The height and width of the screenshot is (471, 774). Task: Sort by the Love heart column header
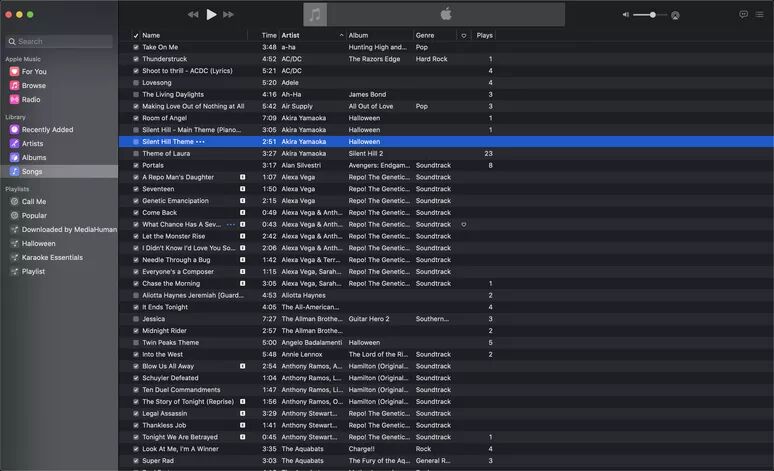coord(464,36)
